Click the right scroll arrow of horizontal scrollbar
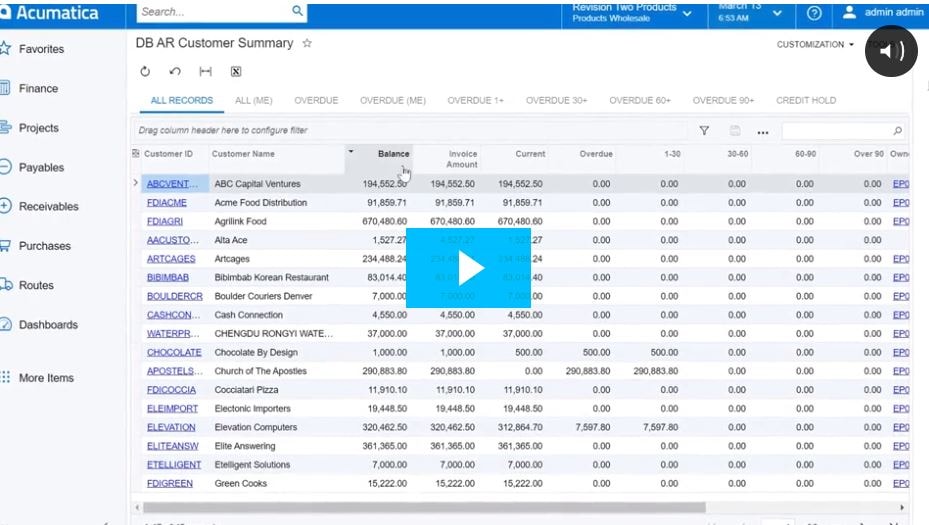The width and height of the screenshot is (929, 525). [902, 507]
